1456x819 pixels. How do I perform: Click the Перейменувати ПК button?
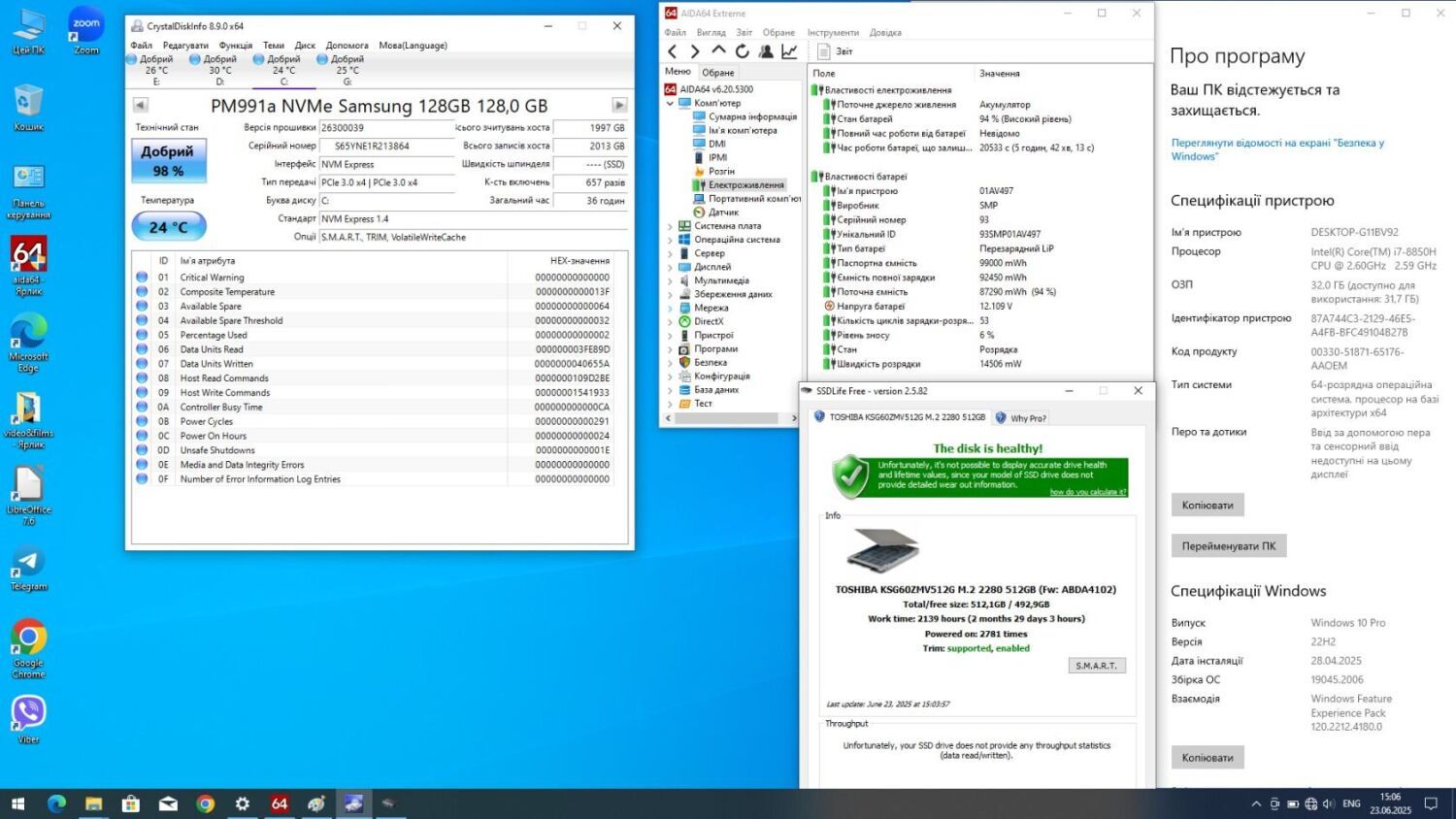click(x=1228, y=546)
